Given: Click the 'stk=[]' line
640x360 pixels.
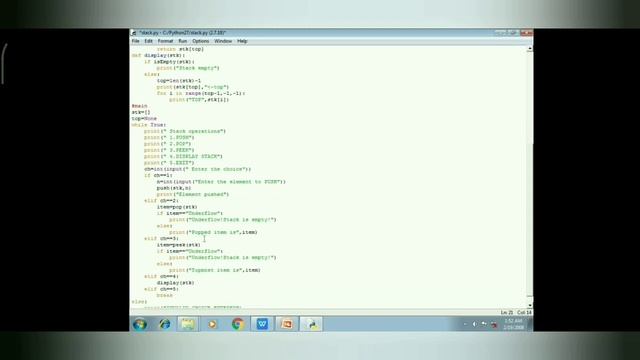Looking at the screenshot, I should tap(141, 112).
